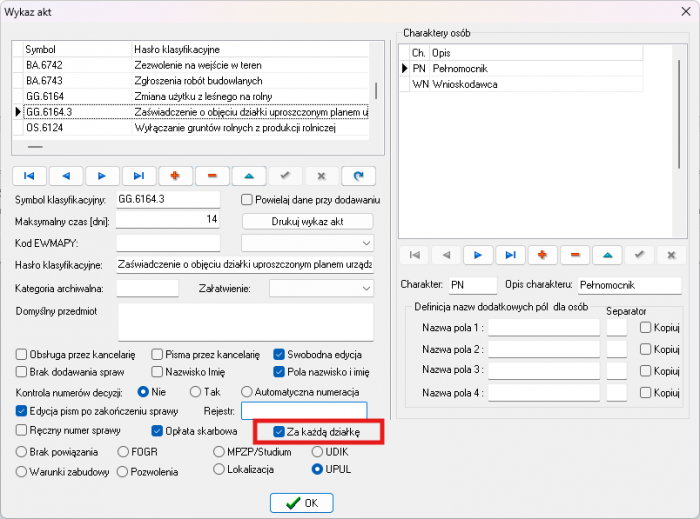Go to last record in the Charaktery osób navigator
This screenshot has width=700, height=519.
510,255
